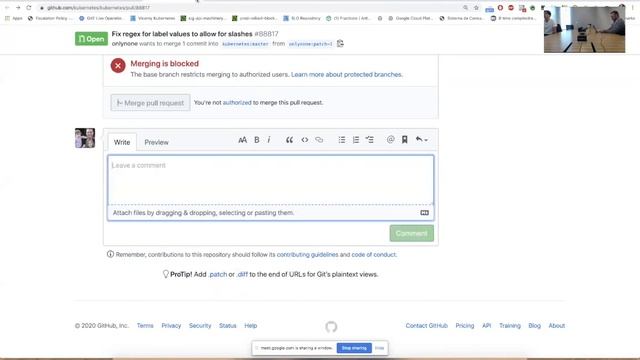Open the Status footer link
This screenshot has width=640, height=360.
[x=227, y=326]
